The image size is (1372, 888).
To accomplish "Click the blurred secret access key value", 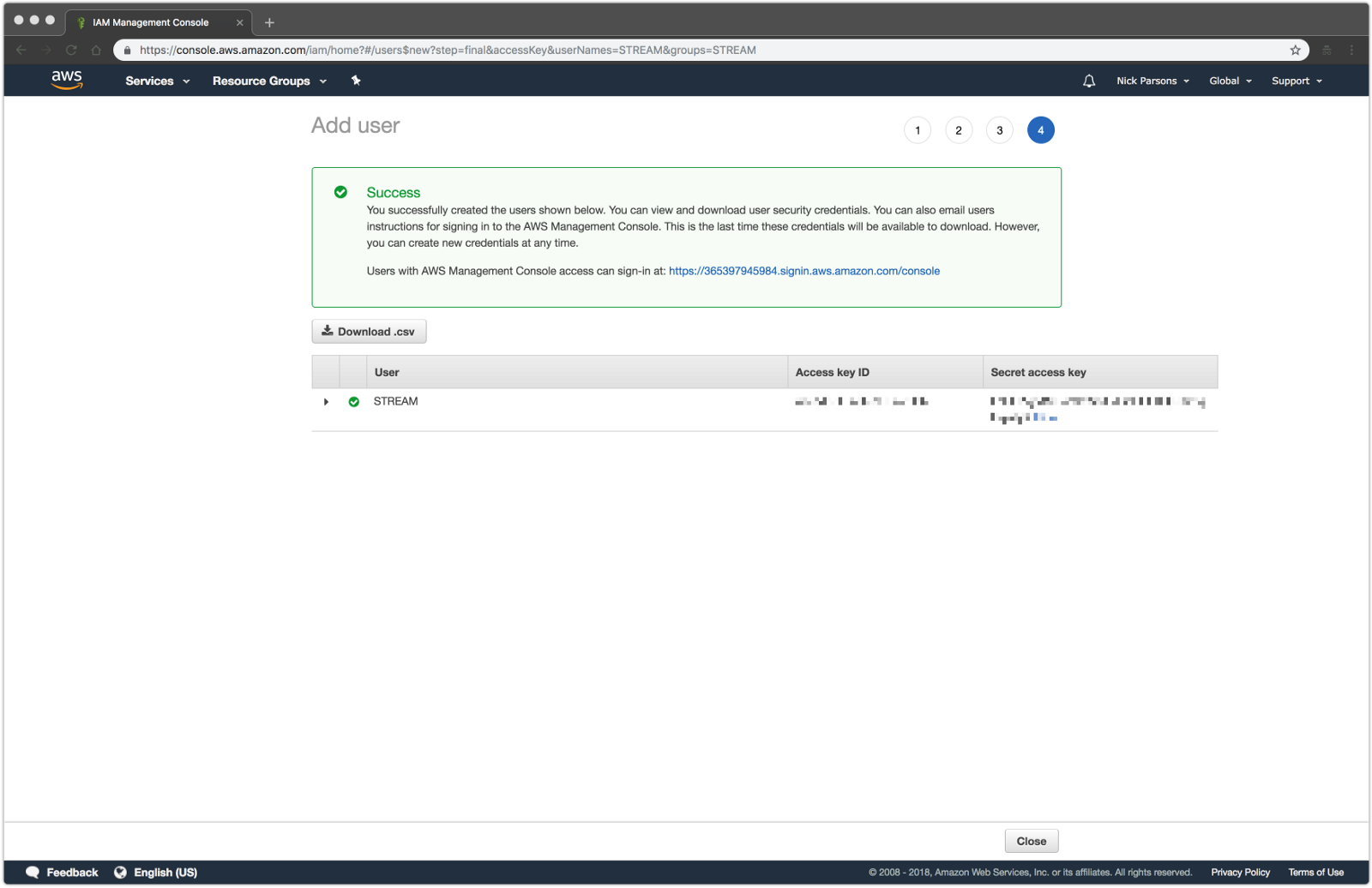I will coord(1098,409).
